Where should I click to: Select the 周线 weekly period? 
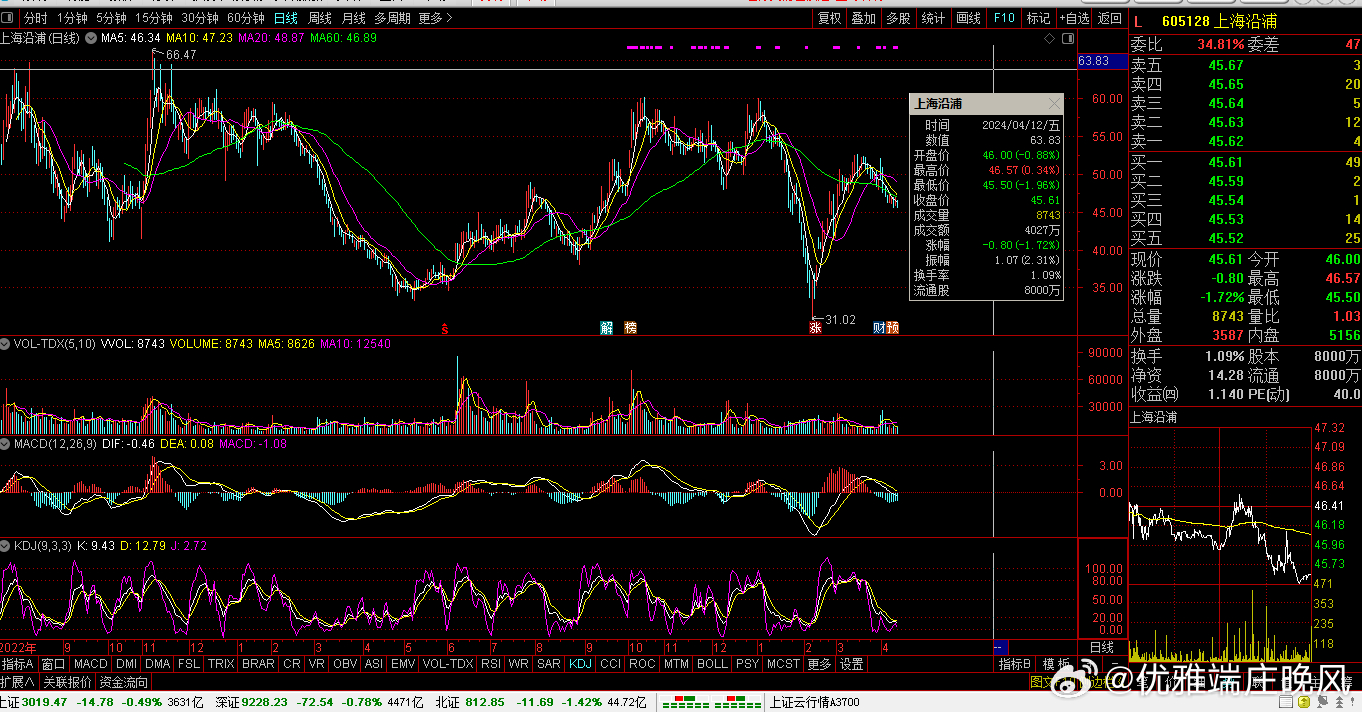pos(320,18)
